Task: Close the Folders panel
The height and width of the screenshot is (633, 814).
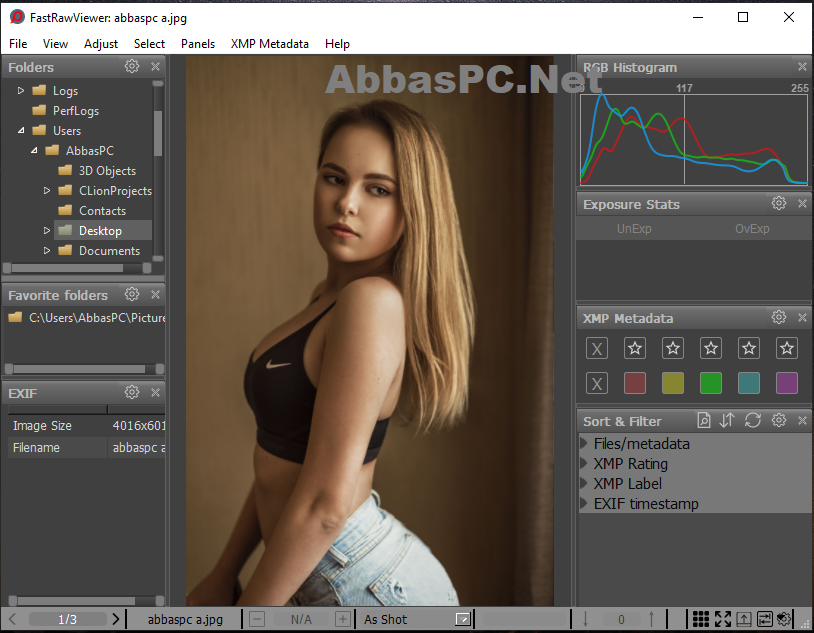Action: click(155, 66)
